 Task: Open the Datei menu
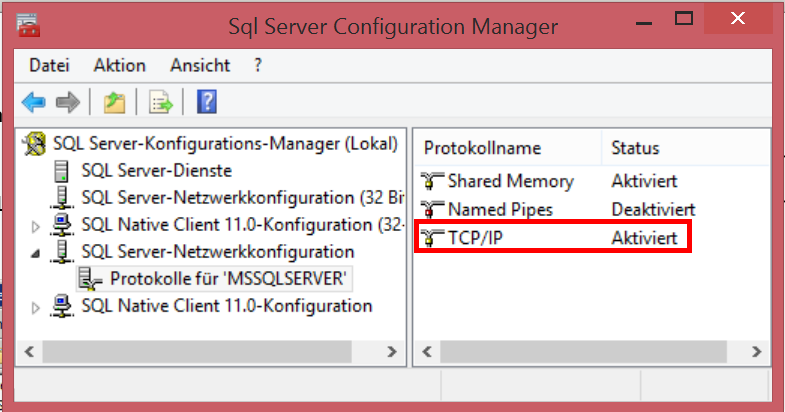point(49,65)
